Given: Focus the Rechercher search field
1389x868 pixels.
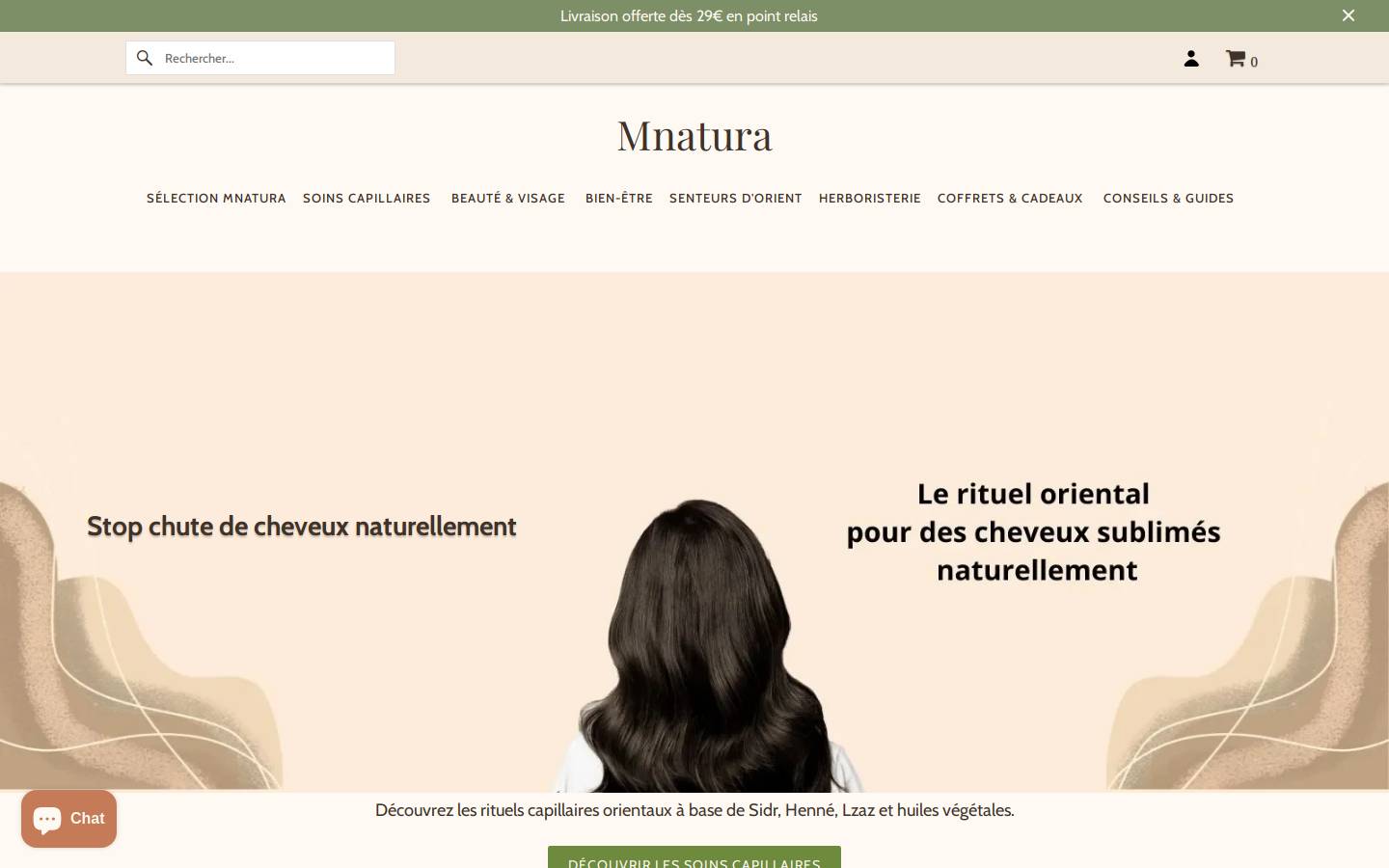Looking at the screenshot, I should click(260, 58).
